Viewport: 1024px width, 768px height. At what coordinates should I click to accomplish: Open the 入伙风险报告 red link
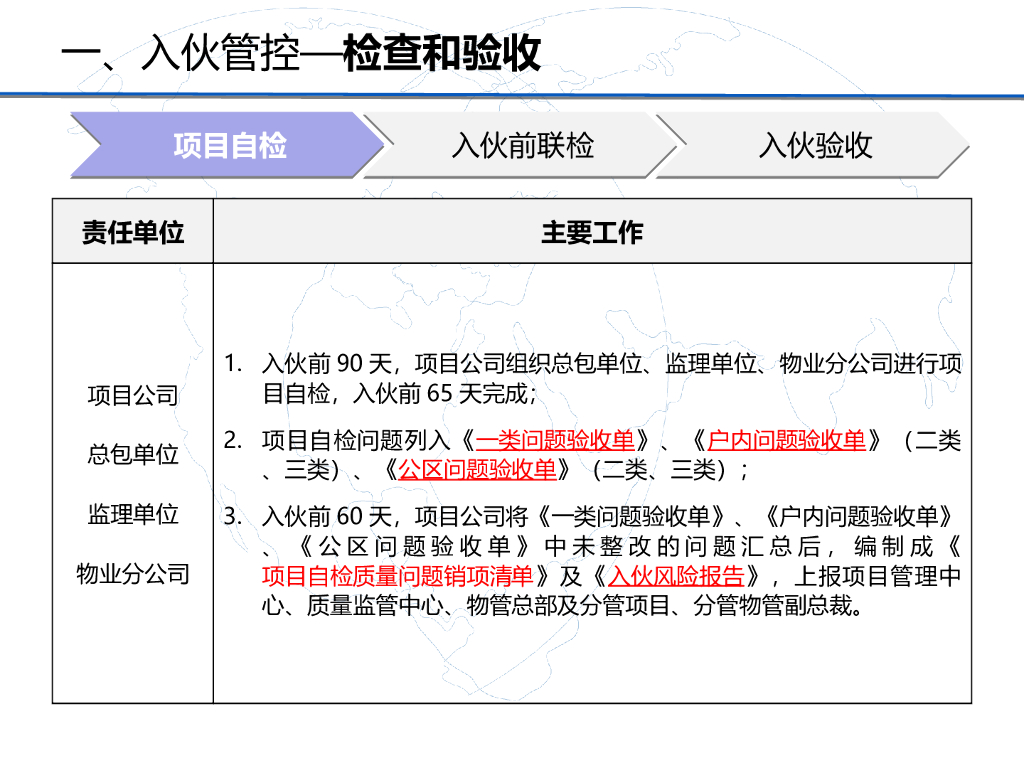676,576
